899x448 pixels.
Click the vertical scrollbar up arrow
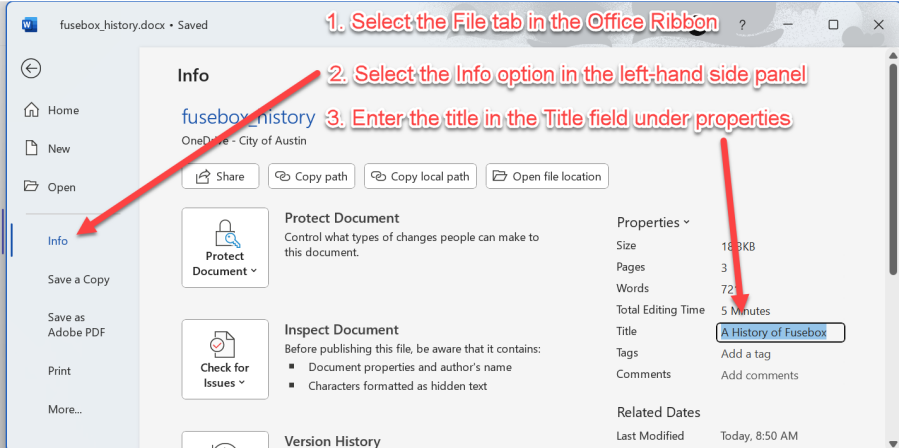click(893, 55)
